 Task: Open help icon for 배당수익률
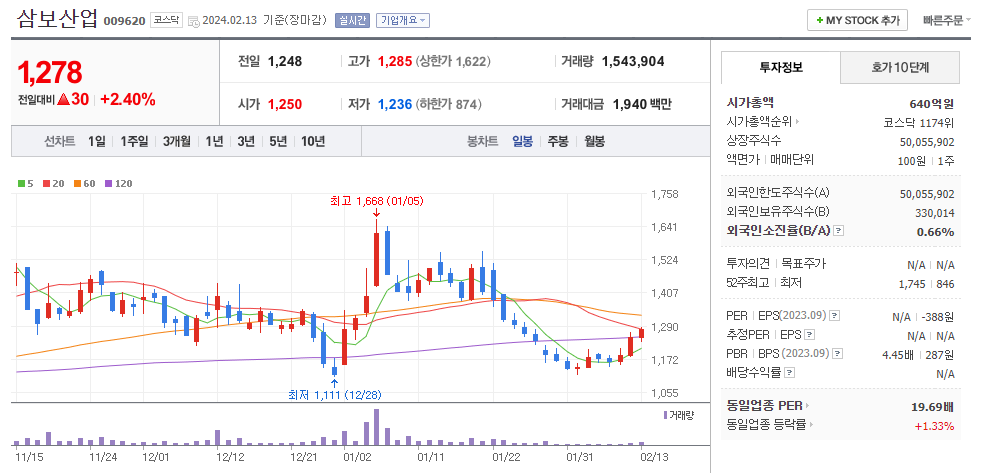(x=790, y=373)
